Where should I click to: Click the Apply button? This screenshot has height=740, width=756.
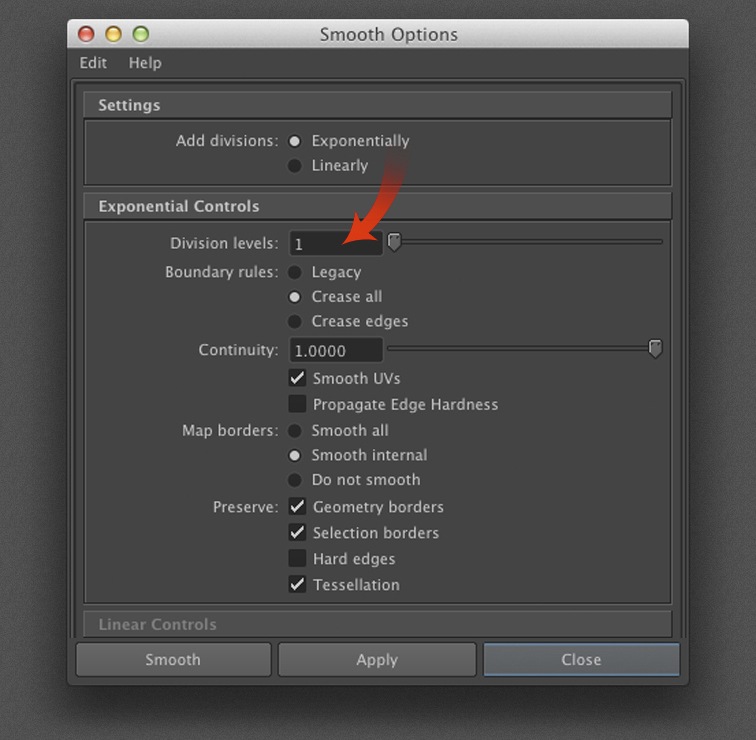pos(377,660)
